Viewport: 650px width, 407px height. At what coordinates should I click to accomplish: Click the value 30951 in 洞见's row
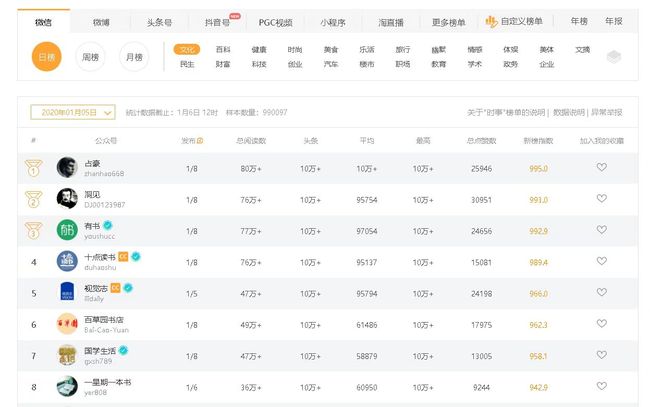tap(481, 200)
